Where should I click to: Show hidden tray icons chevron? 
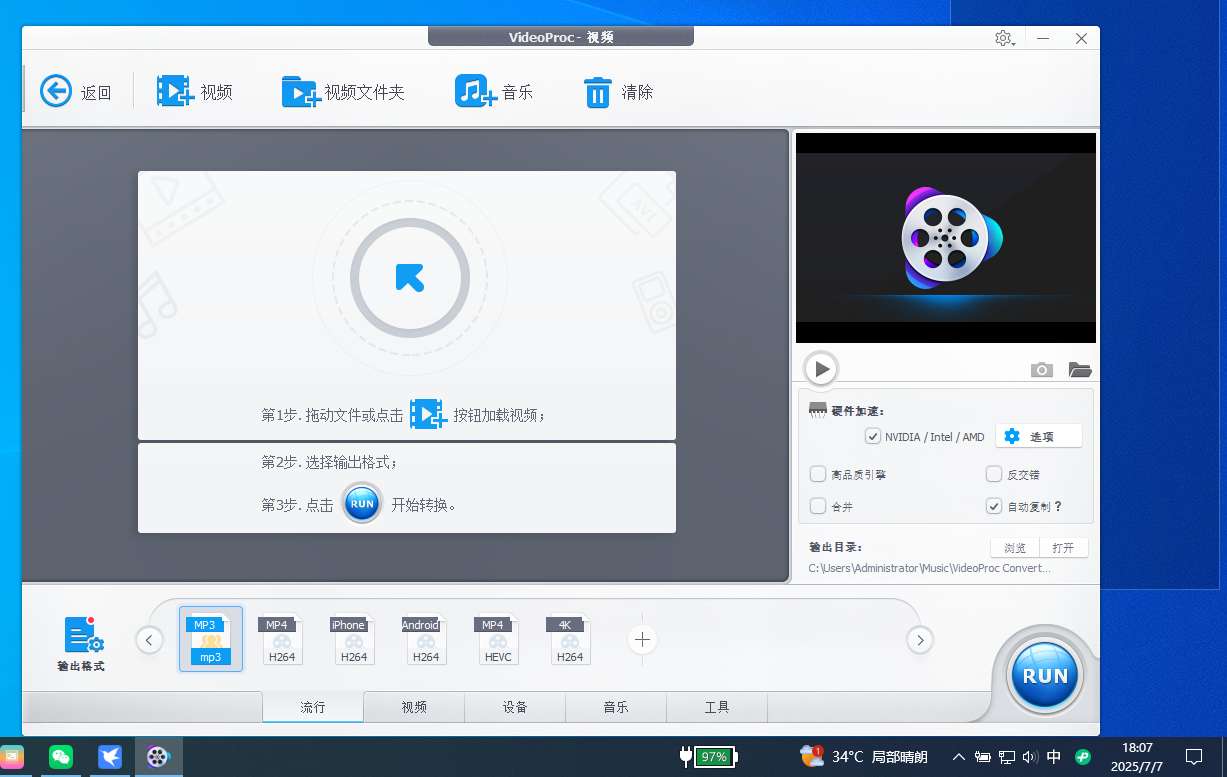[959, 757]
